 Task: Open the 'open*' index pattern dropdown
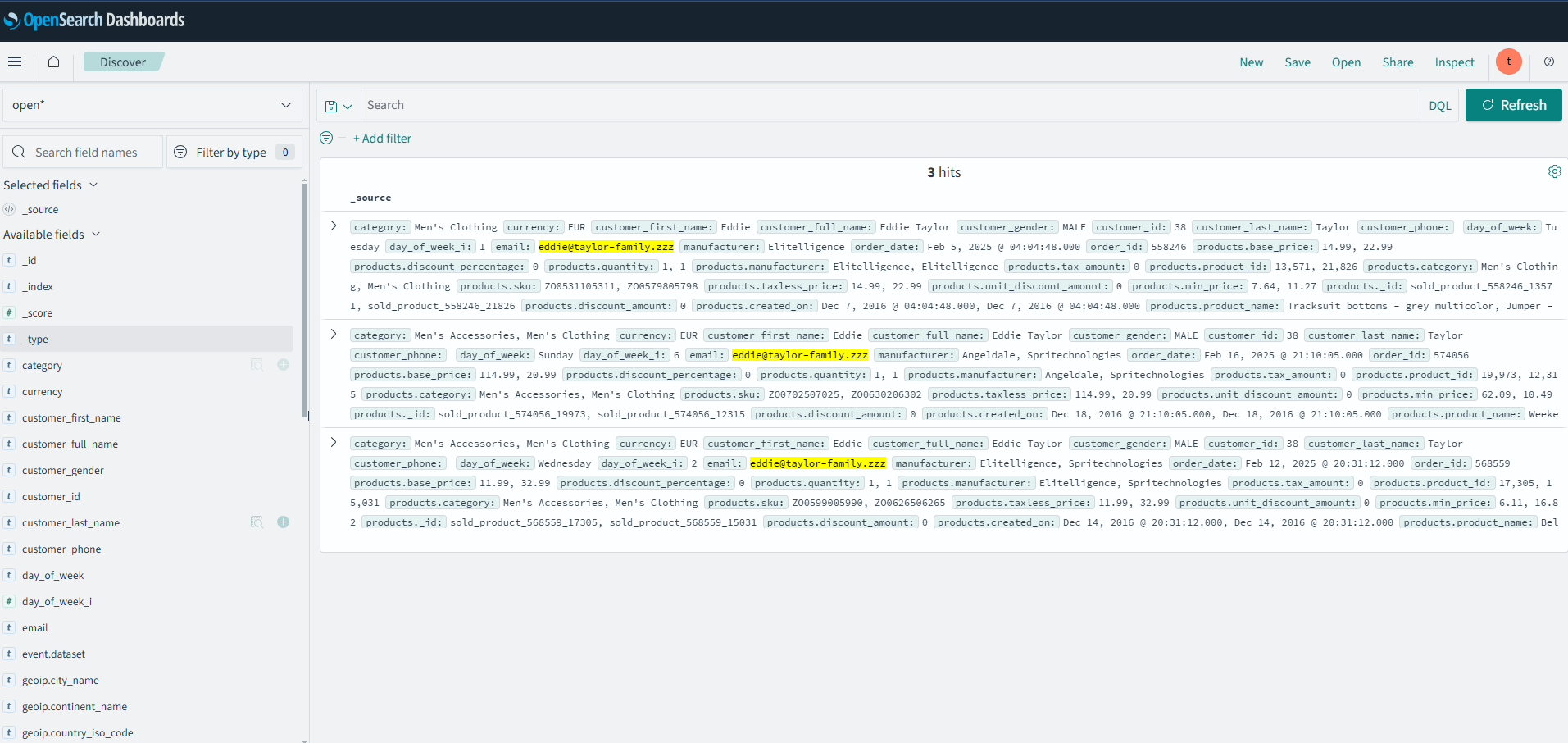click(x=152, y=106)
